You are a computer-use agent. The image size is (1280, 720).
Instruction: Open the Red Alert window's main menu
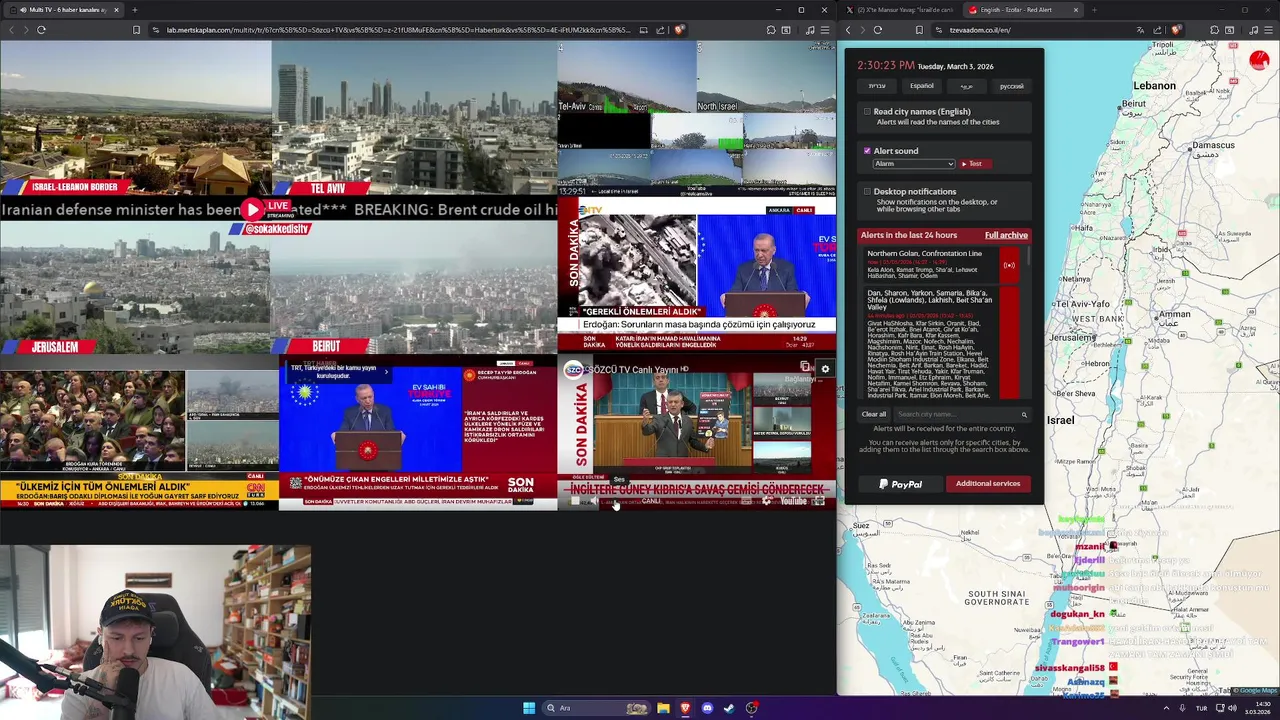(x=1267, y=30)
